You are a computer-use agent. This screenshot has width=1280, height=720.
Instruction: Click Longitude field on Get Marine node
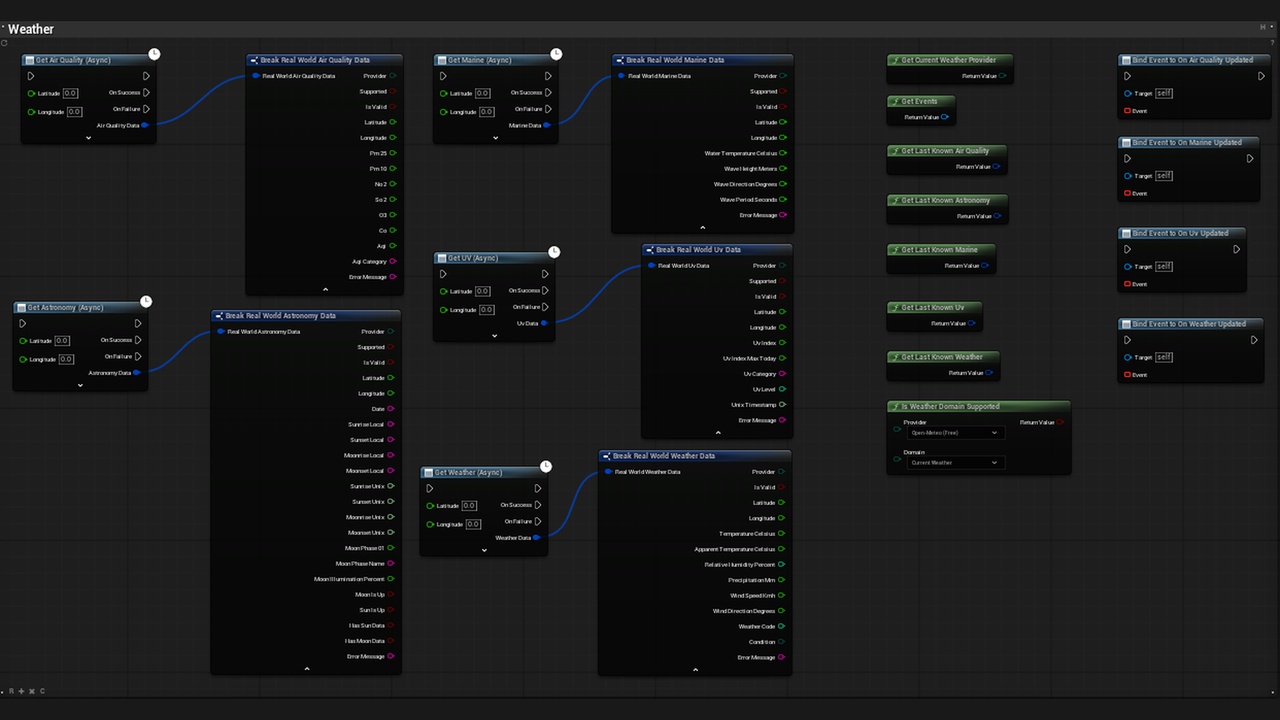tap(486, 112)
